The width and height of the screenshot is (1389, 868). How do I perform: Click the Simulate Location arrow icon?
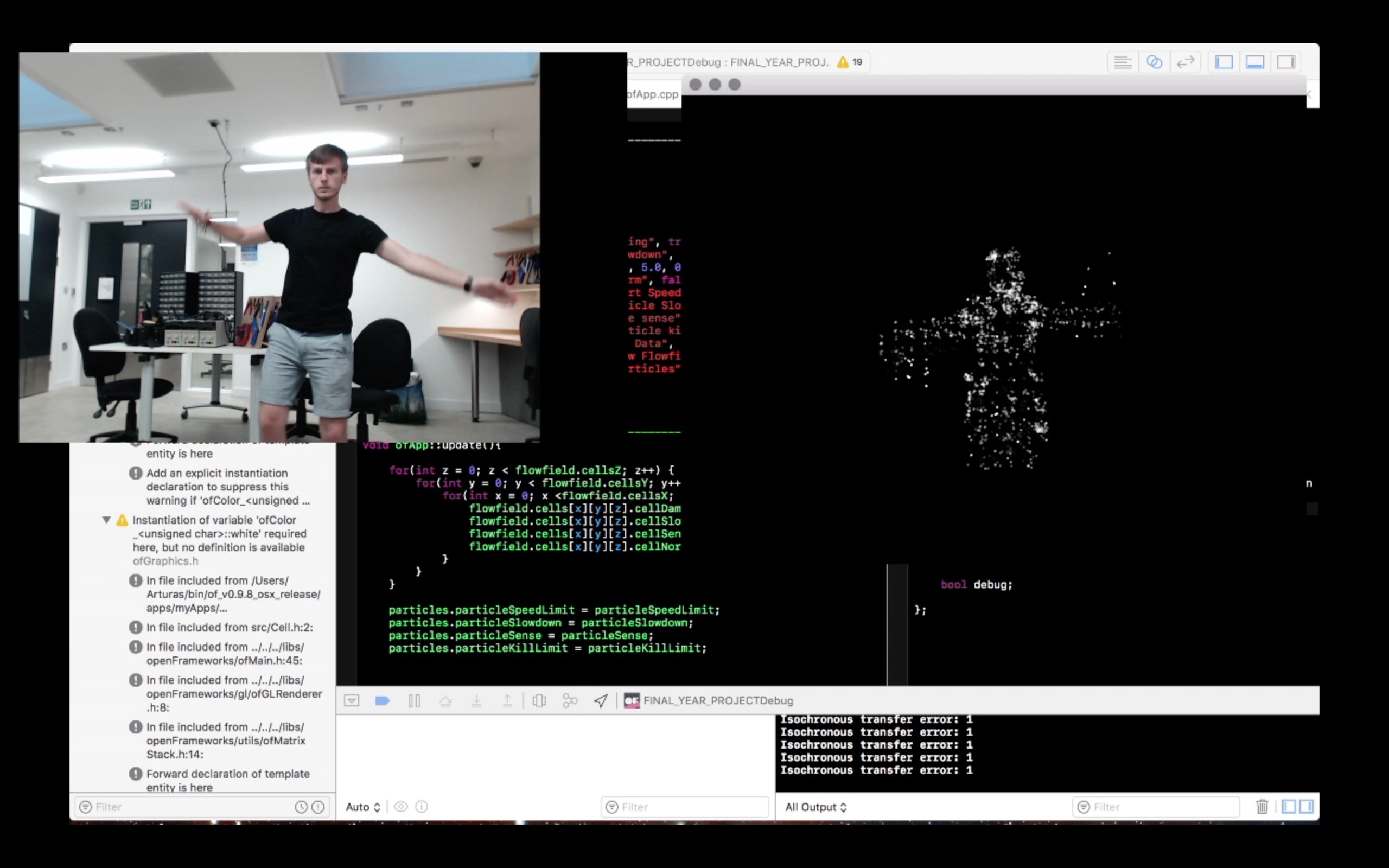(601, 700)
